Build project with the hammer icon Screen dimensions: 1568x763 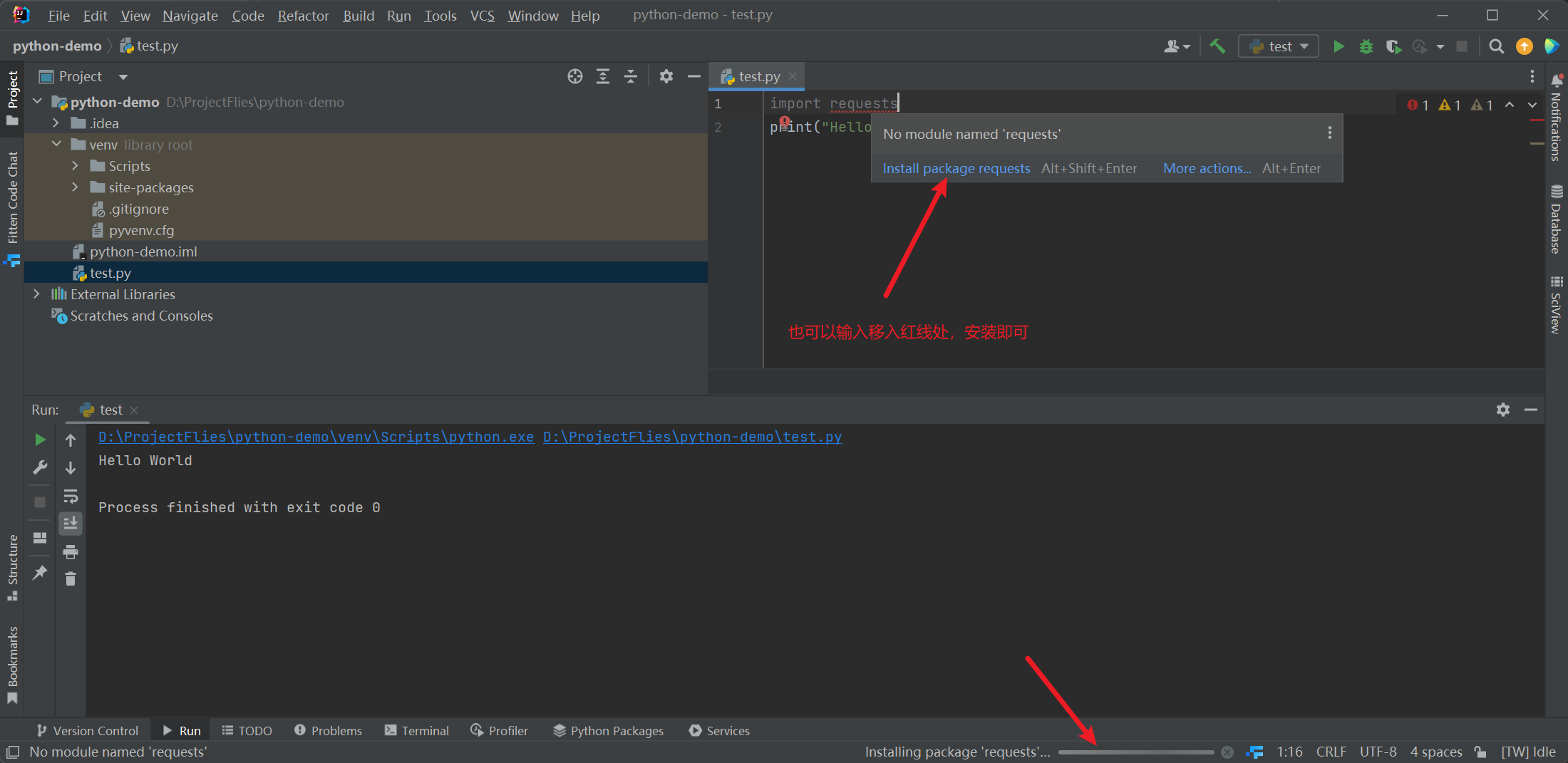click(x=1218, y=46)
